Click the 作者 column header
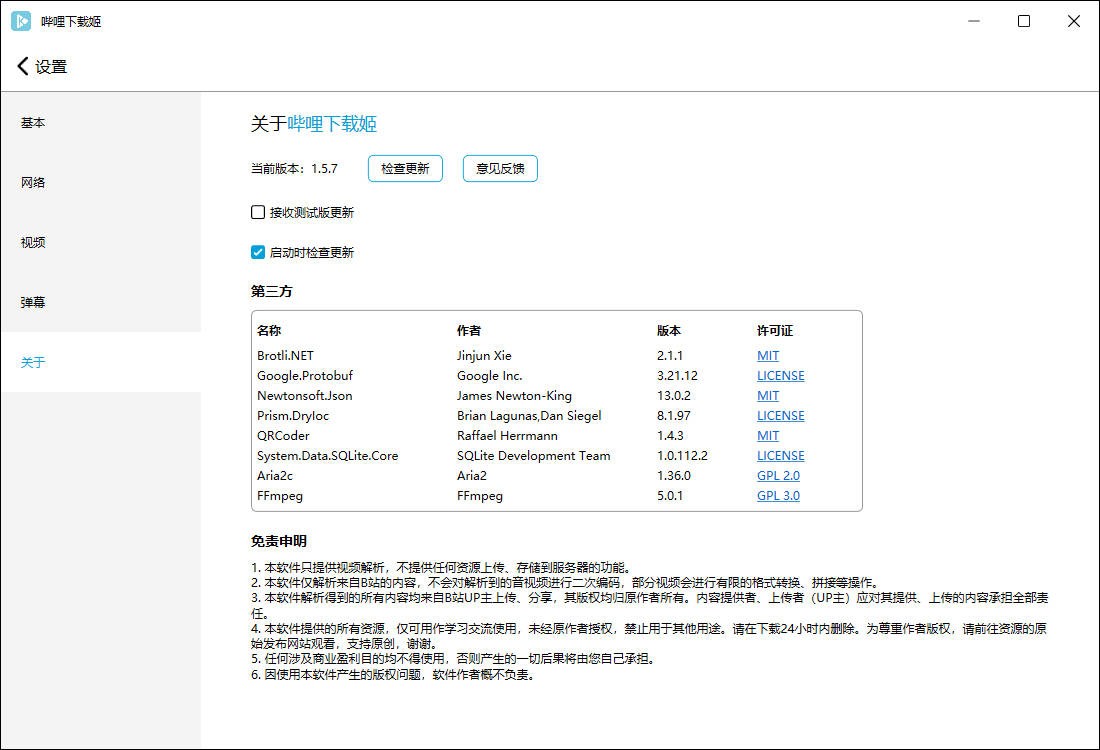 (x=469, y=330)
